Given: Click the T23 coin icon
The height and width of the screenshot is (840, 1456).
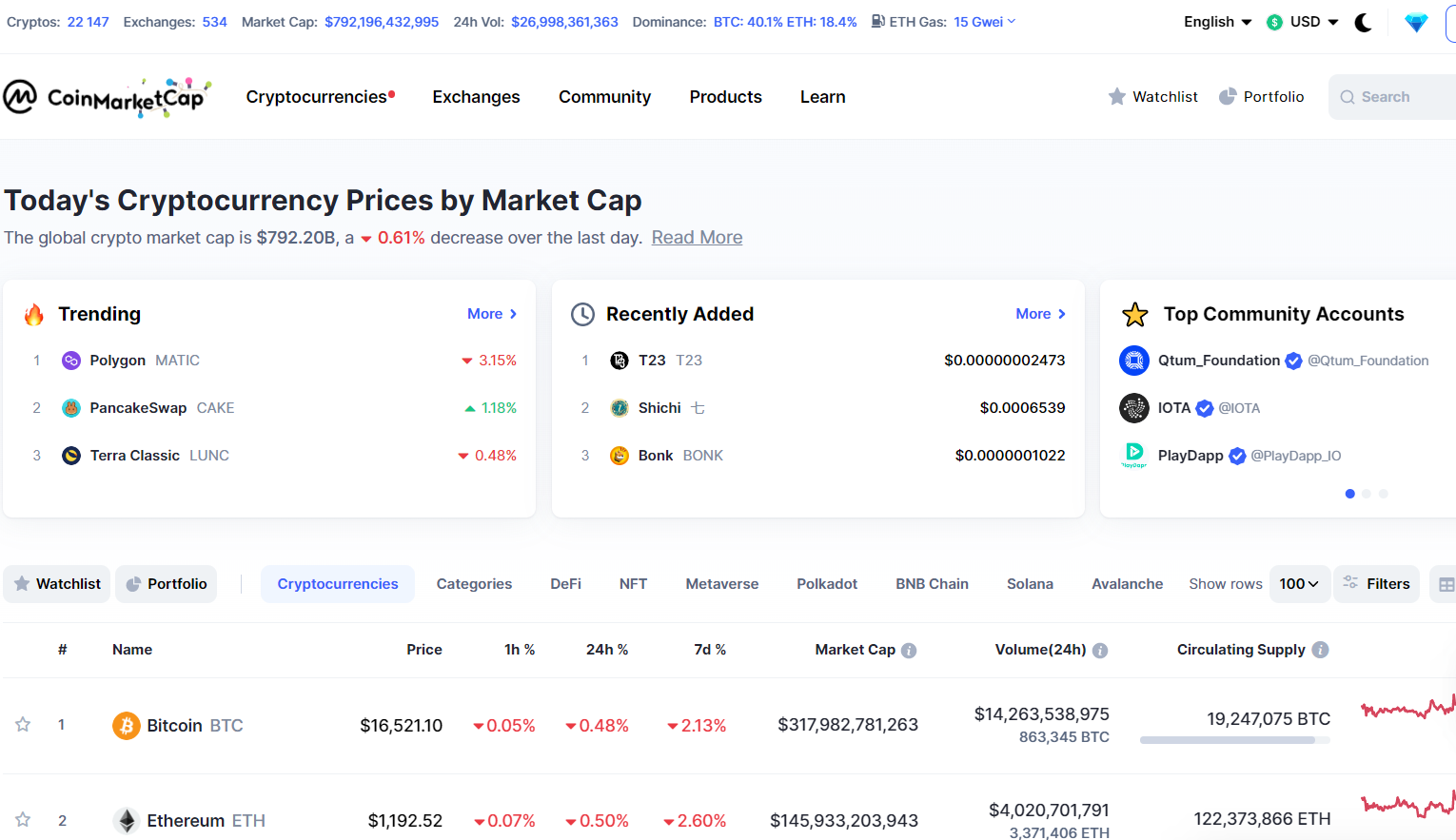Looking at the screenshot, I should point(620,361).
